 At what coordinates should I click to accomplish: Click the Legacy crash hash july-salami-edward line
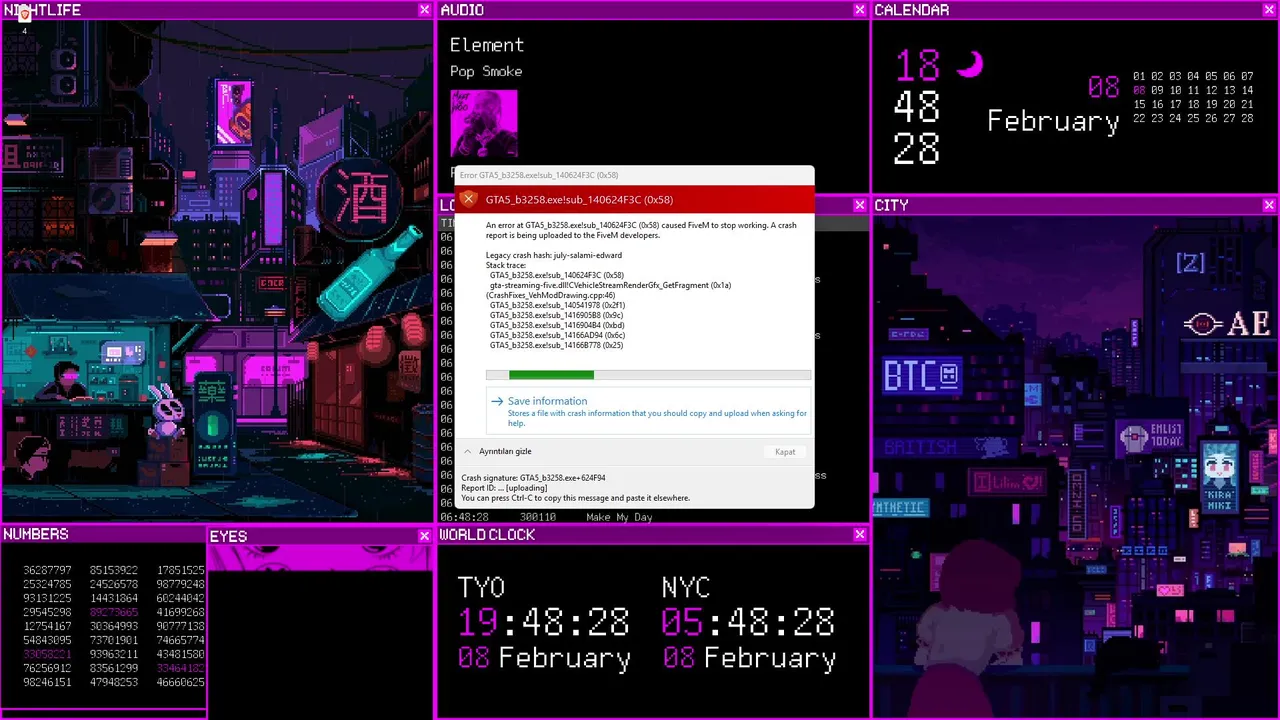[x=554, y=255]
